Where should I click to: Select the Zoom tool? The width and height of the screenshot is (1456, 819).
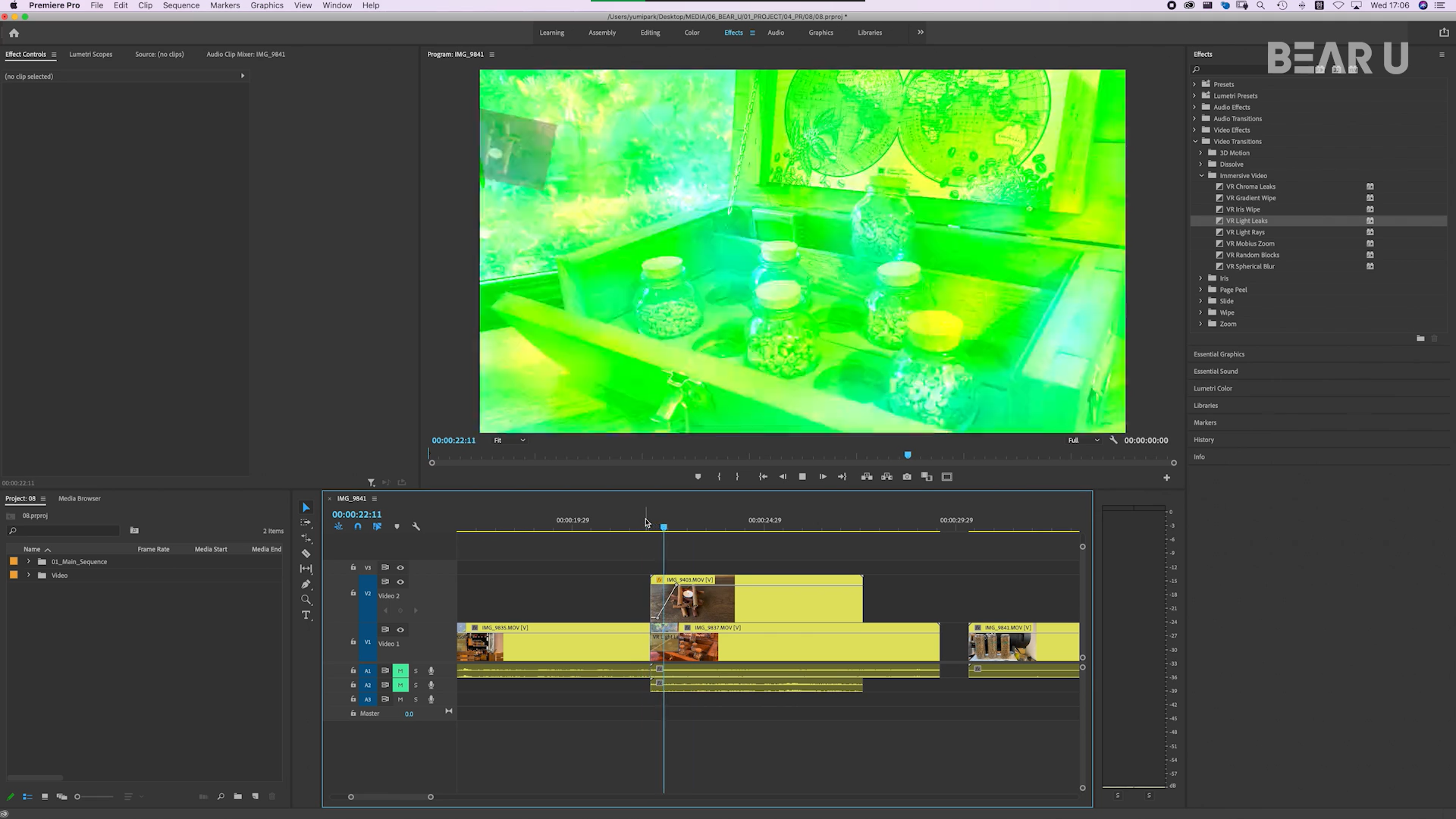point(306,600)
